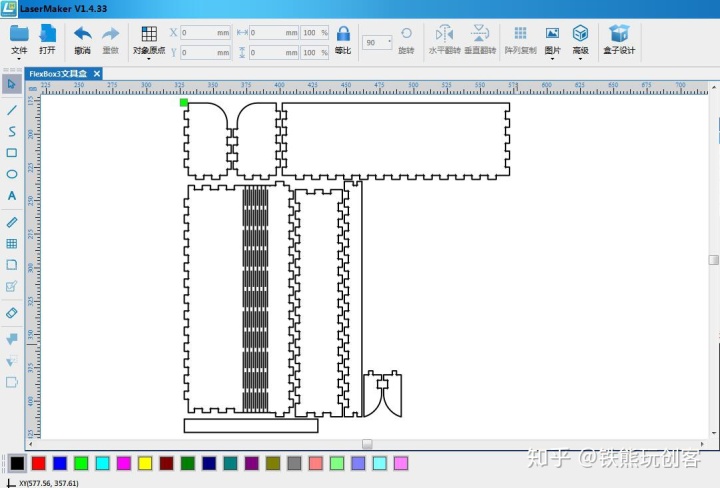Pick the bright blue color swatch
This screenshot has width=720, height=488.
coord(60,463)
